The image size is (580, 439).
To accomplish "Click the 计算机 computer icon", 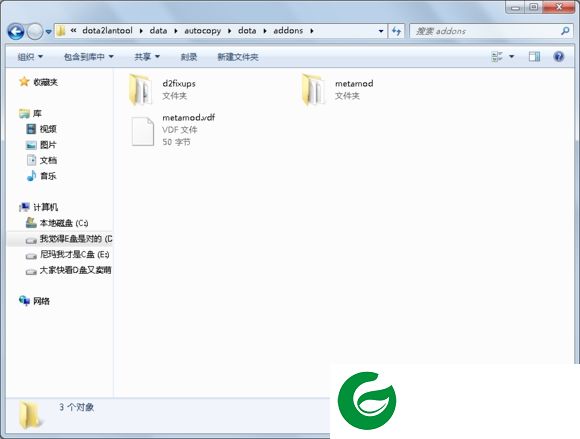I will (24, 207).
